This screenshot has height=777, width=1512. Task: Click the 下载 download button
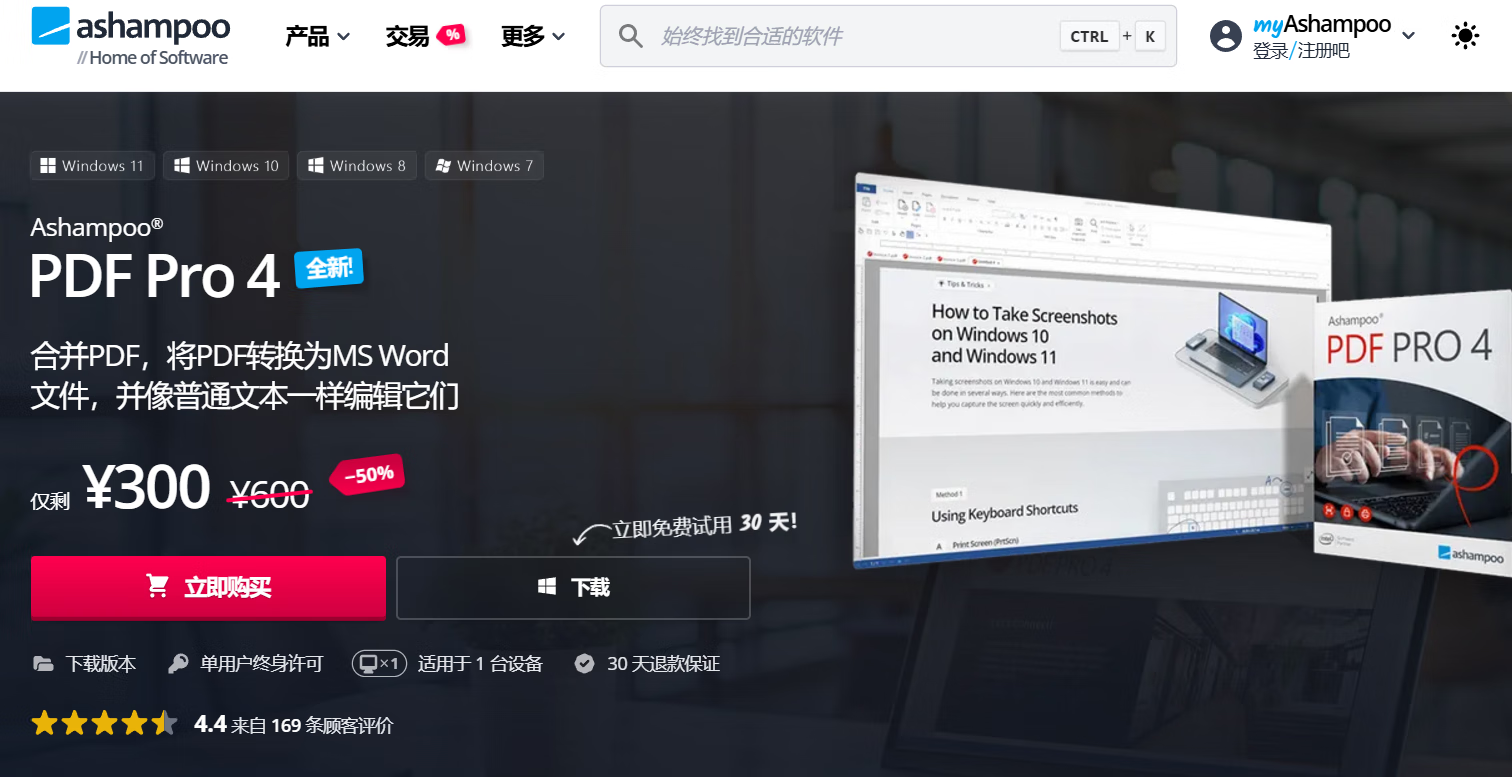573,588
